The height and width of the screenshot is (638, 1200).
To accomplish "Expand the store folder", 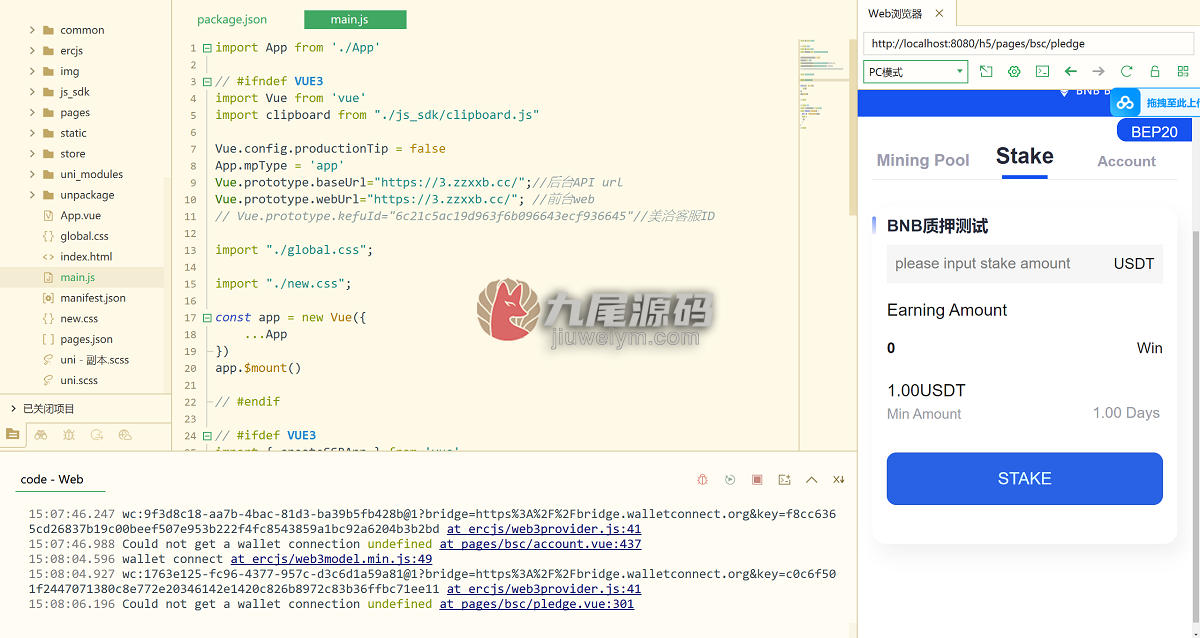I will [x=32, y=154].
